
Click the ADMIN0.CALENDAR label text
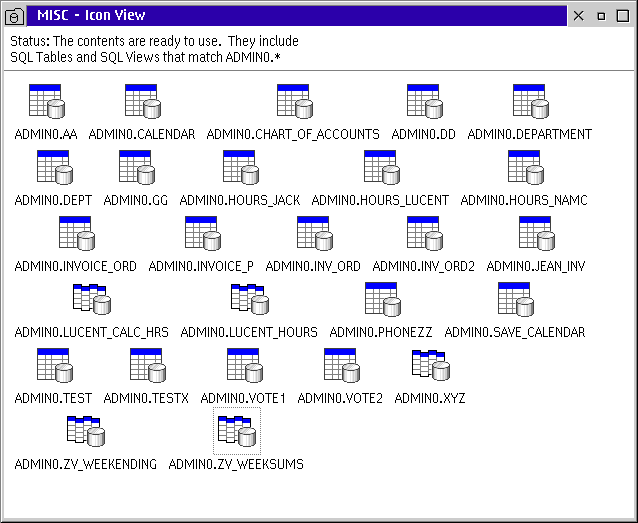click(142, 134)
